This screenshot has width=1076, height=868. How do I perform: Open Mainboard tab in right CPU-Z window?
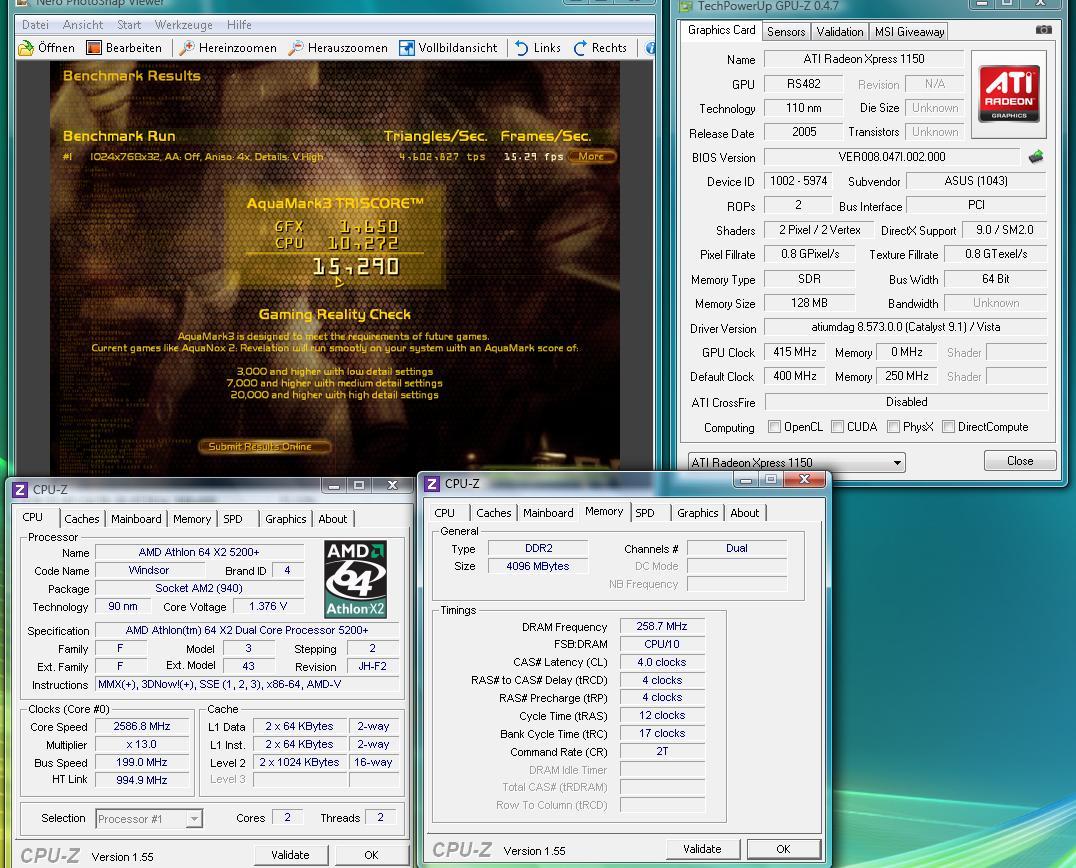point(548,513)
